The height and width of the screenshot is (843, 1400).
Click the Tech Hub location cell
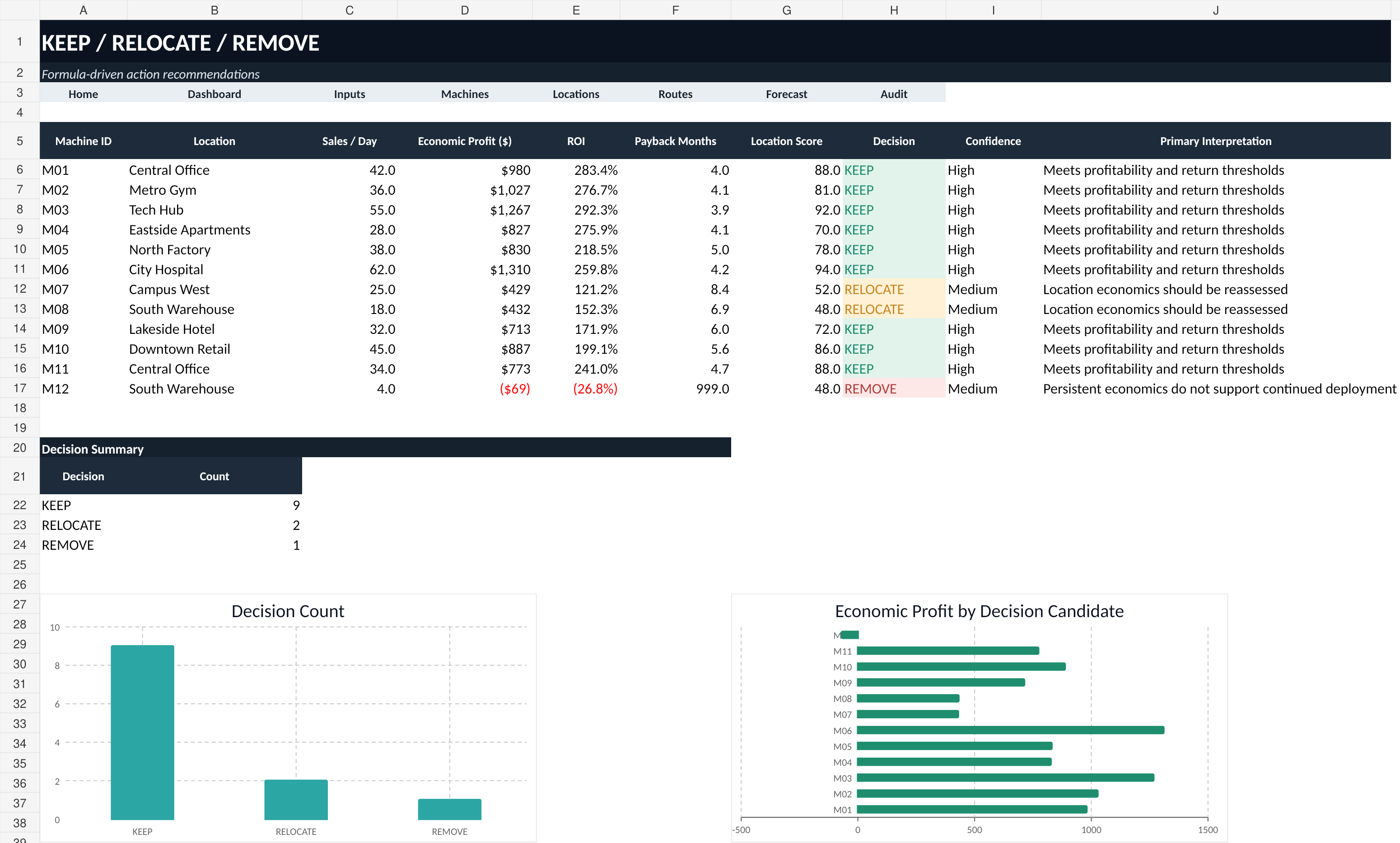(x=214, y=210)
